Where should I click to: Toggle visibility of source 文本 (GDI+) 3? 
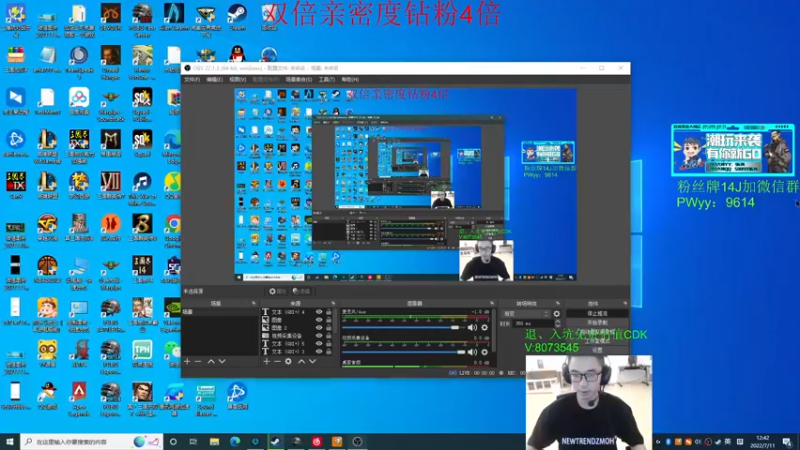(x=319, y=352)
